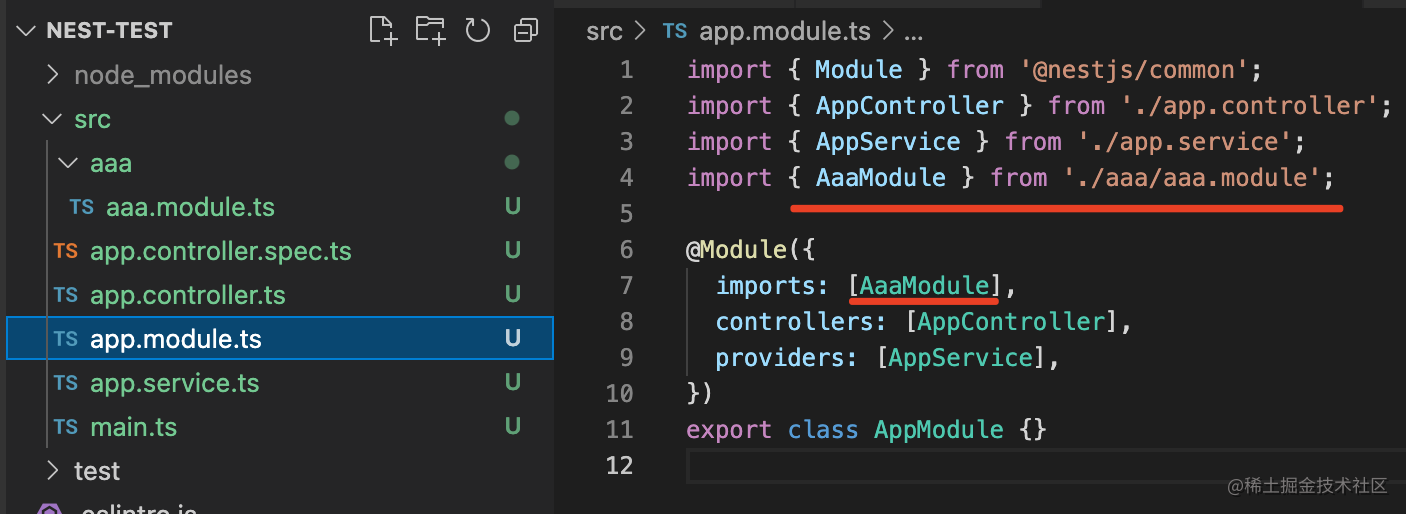Refresh the explorer file tree

point(478,30)
